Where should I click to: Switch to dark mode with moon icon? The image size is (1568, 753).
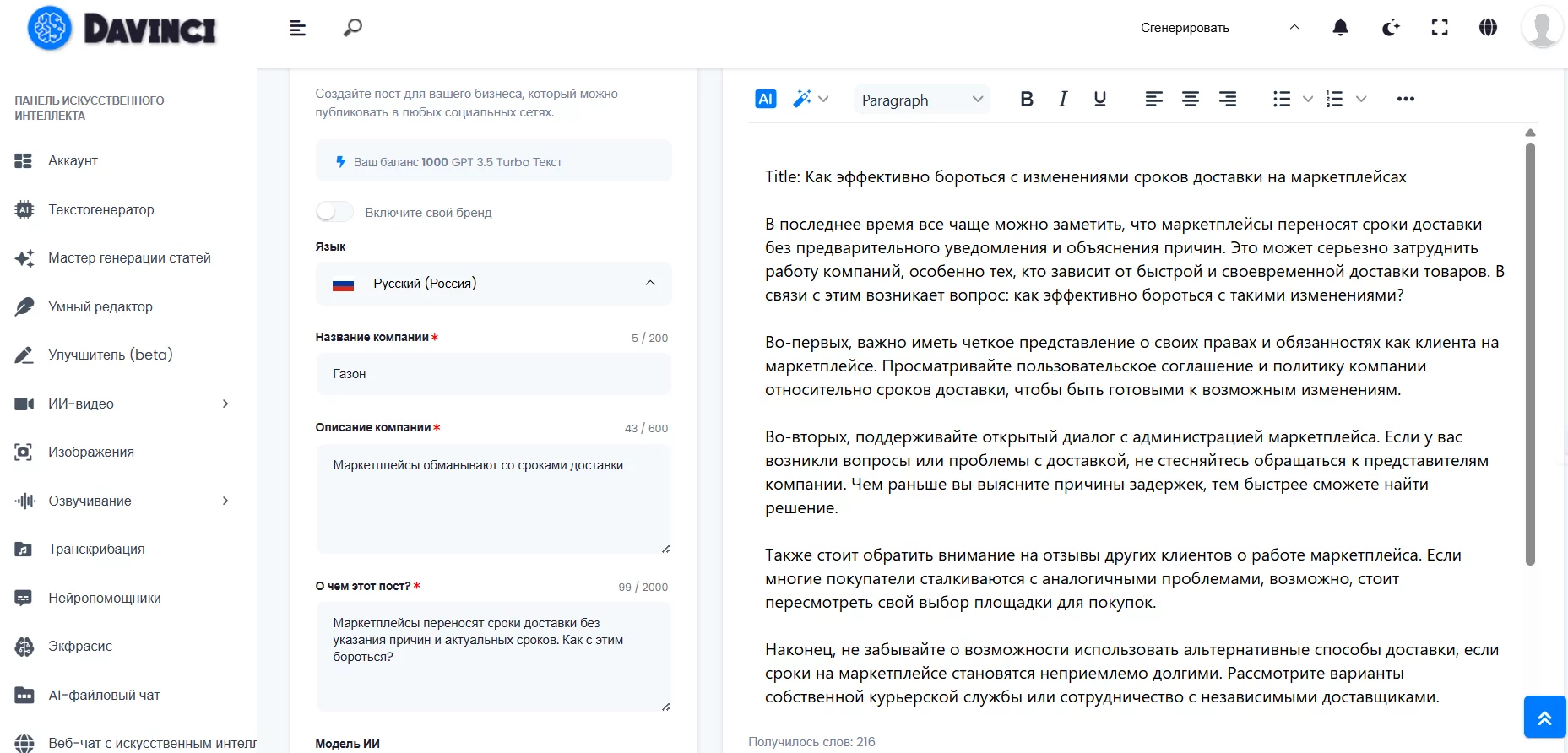(x=1390, y=28)
